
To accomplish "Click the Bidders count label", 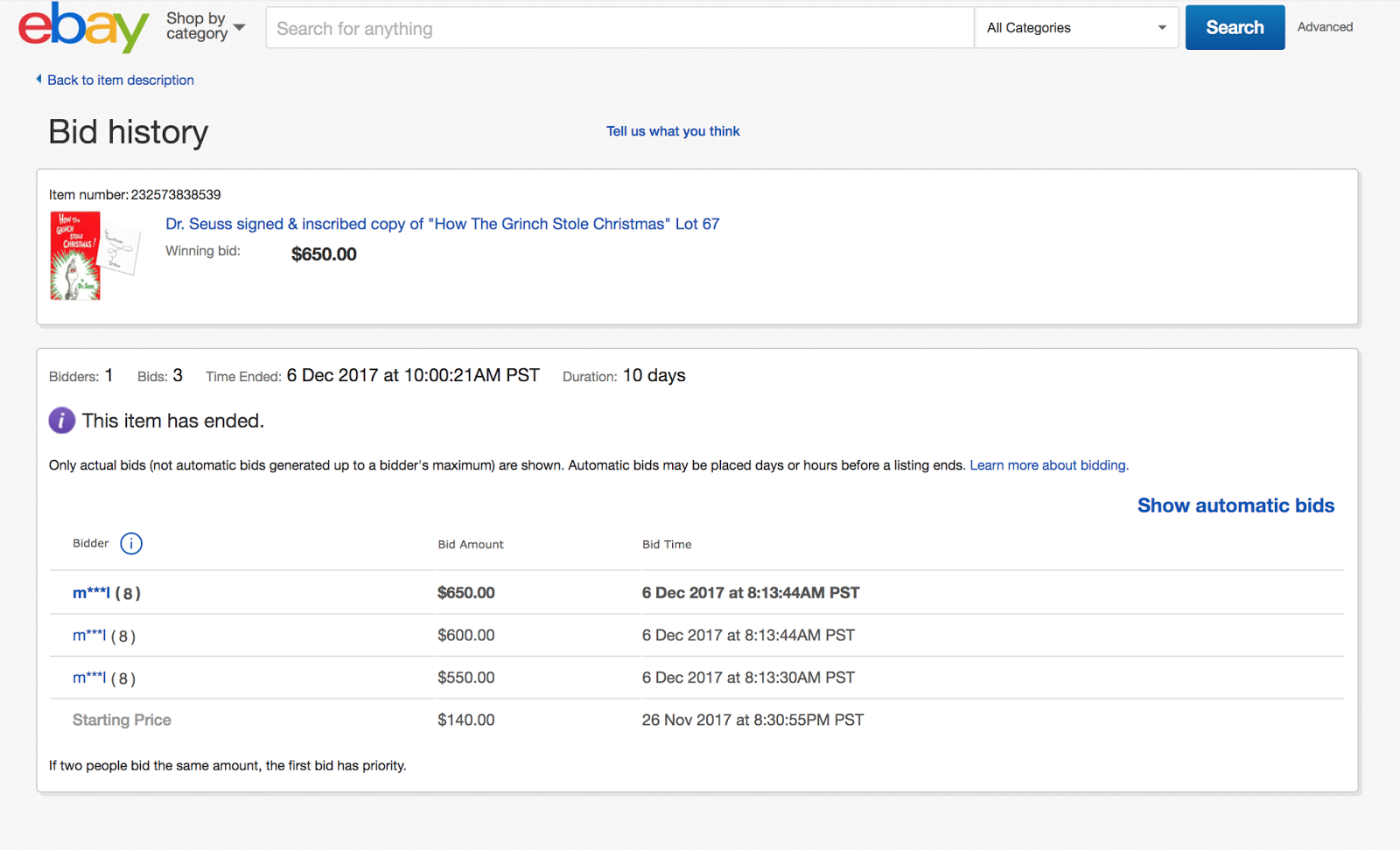I will pyautogui.click(x=73, y=377).
